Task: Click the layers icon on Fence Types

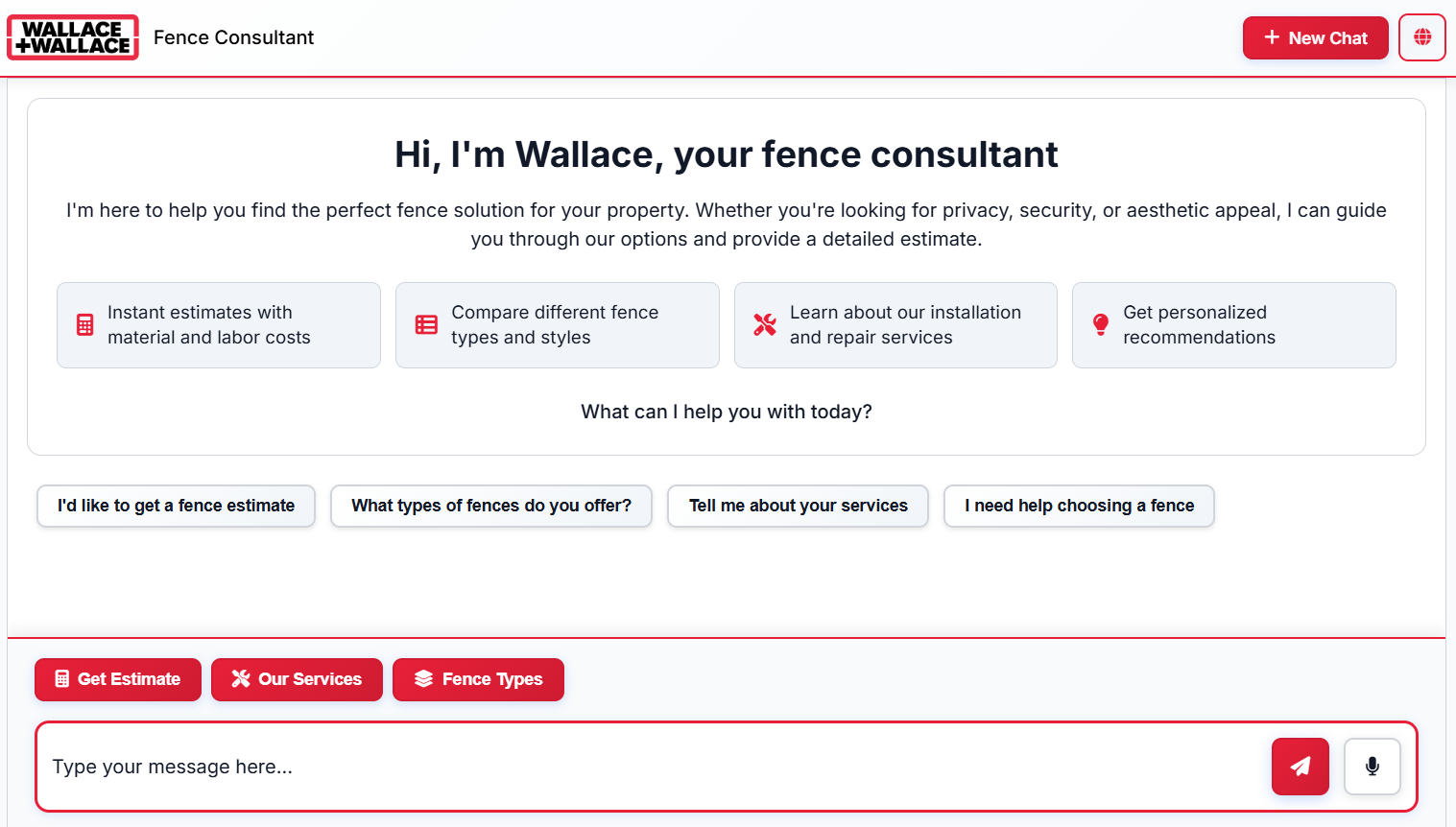Action: 423,679
